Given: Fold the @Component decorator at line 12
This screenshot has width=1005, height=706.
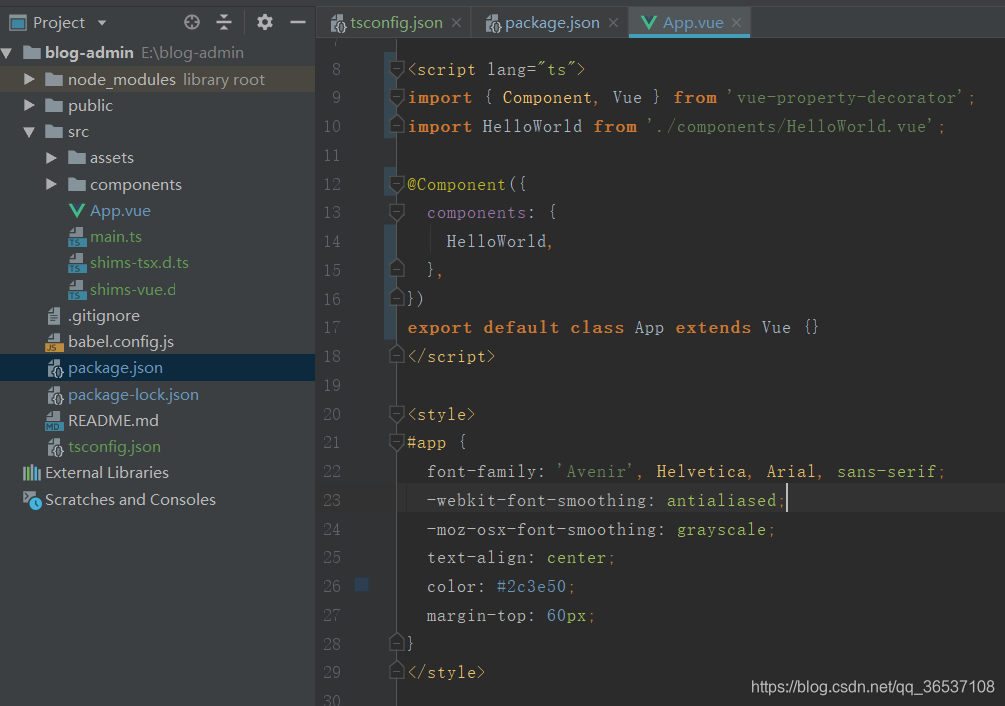Looking at the screenshot, I should (397, 185).
